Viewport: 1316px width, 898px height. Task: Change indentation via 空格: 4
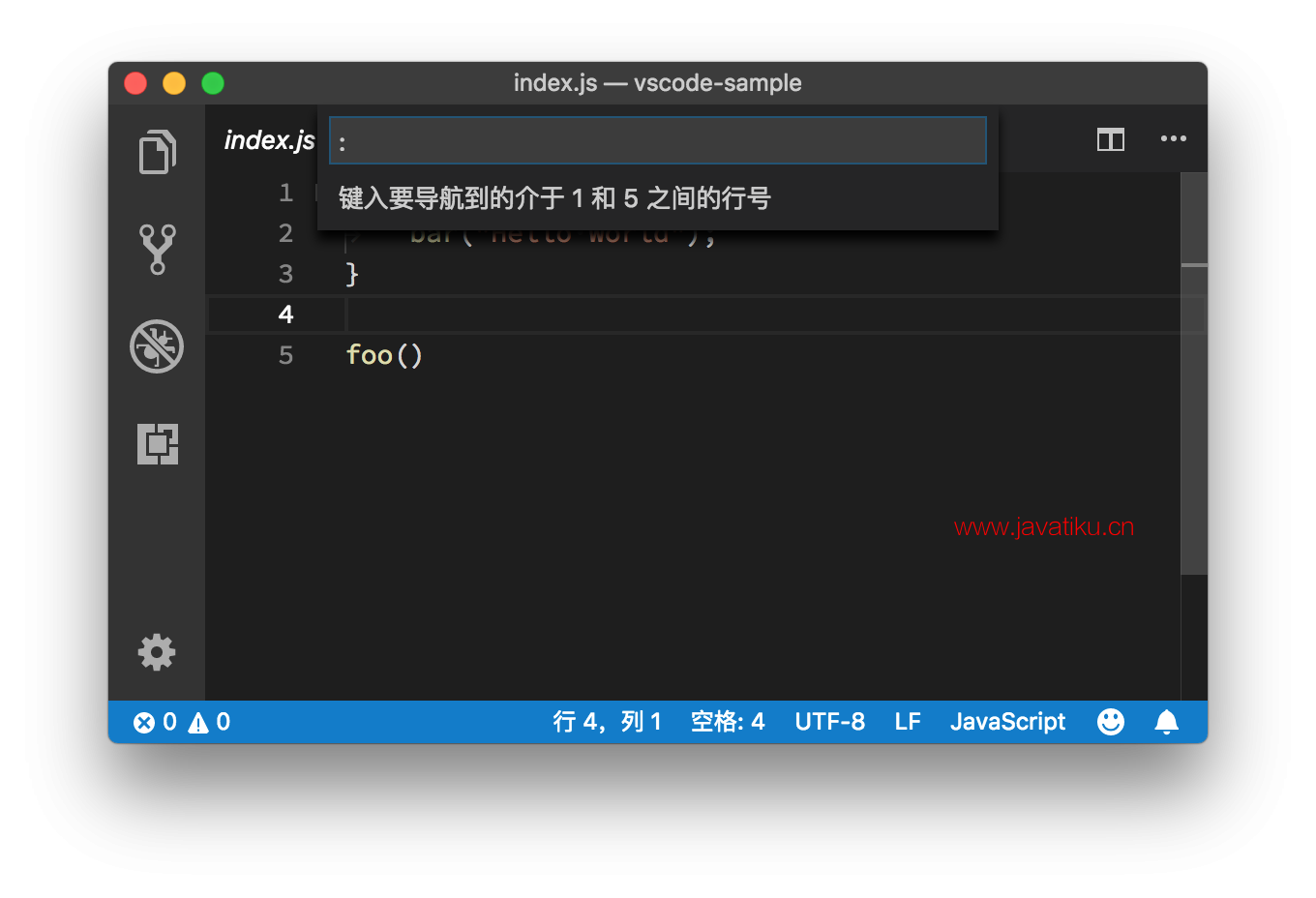tap(728, 722)
